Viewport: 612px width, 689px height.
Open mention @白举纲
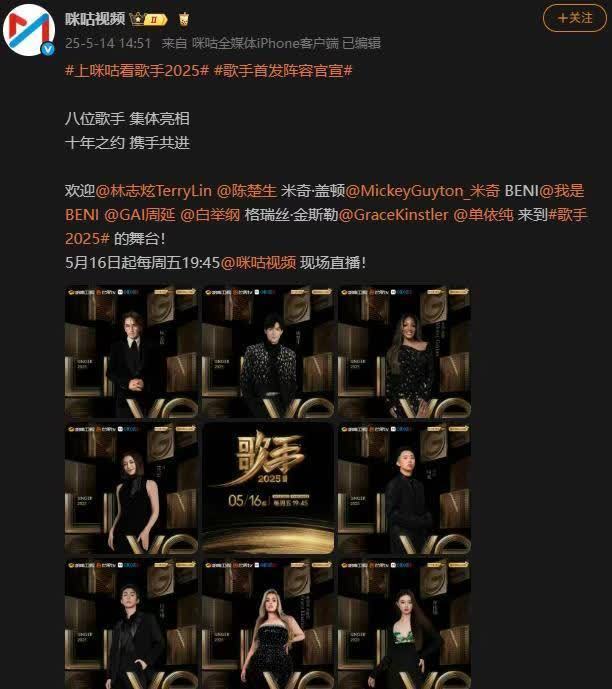[210, 214]
